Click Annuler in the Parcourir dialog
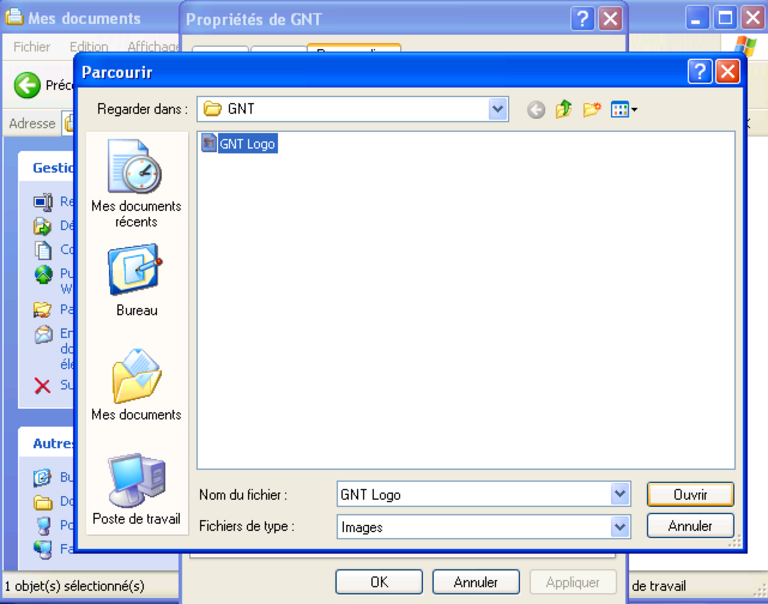This screenshot has width=768, height=604. [690, 526]
